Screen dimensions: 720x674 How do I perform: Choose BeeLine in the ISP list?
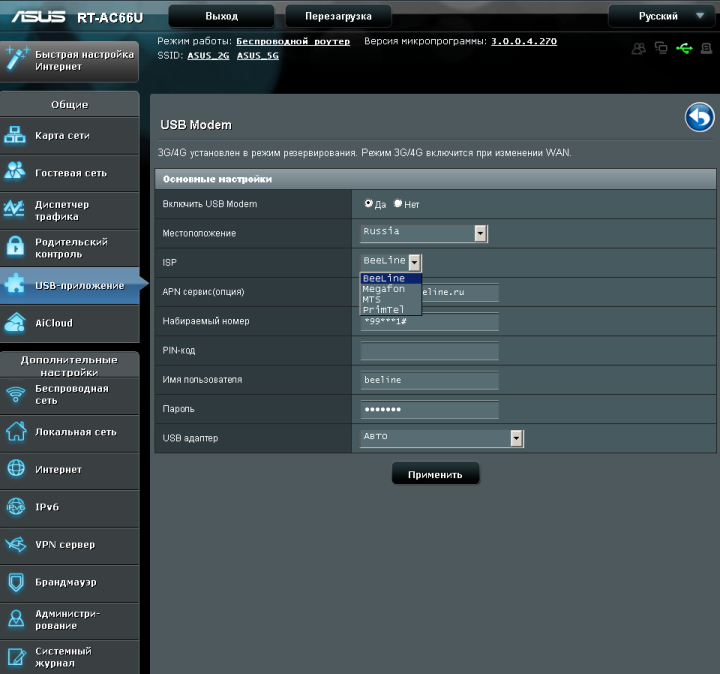tap(390, 278)
